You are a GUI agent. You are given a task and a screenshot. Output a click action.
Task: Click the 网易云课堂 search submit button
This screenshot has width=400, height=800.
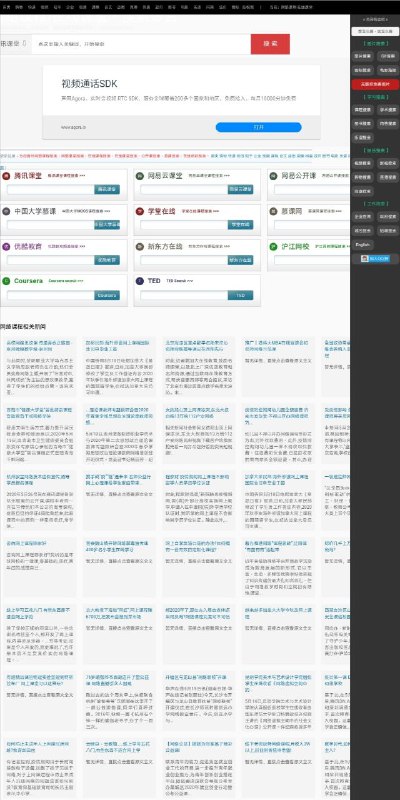240,189
